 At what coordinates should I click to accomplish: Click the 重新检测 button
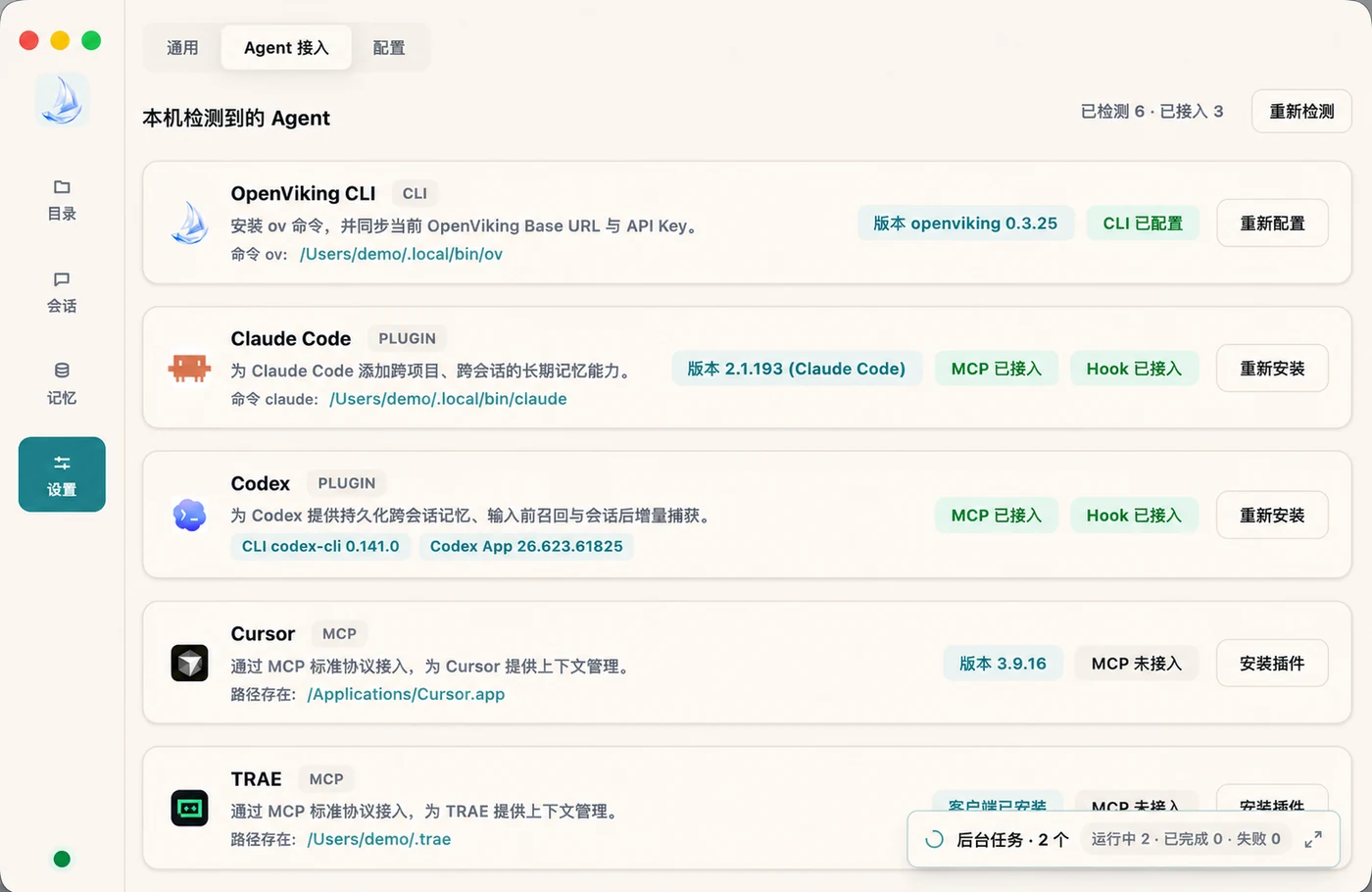click(x=1301, y=112)
